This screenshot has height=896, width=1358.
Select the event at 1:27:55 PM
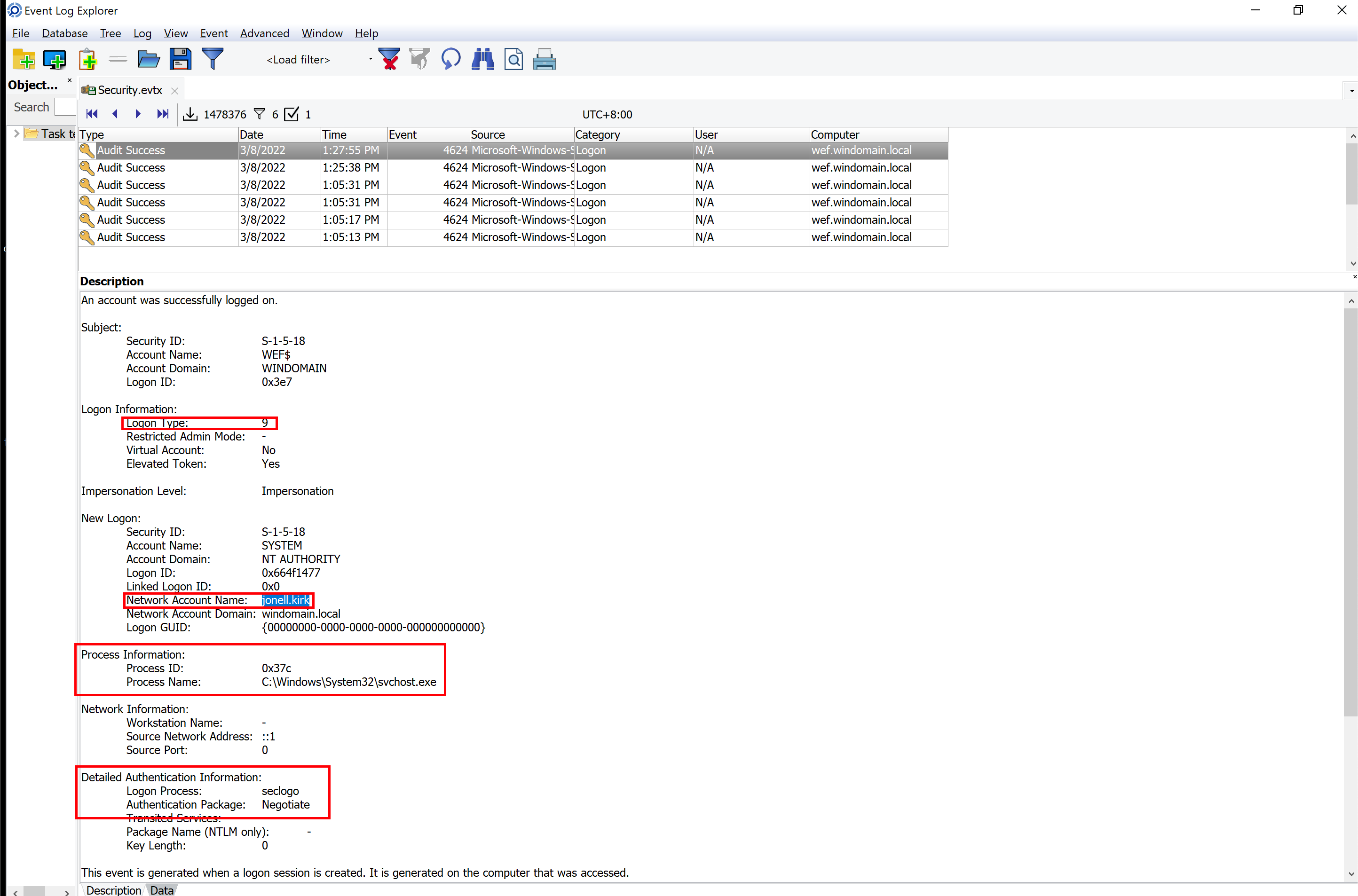(513, 150)
